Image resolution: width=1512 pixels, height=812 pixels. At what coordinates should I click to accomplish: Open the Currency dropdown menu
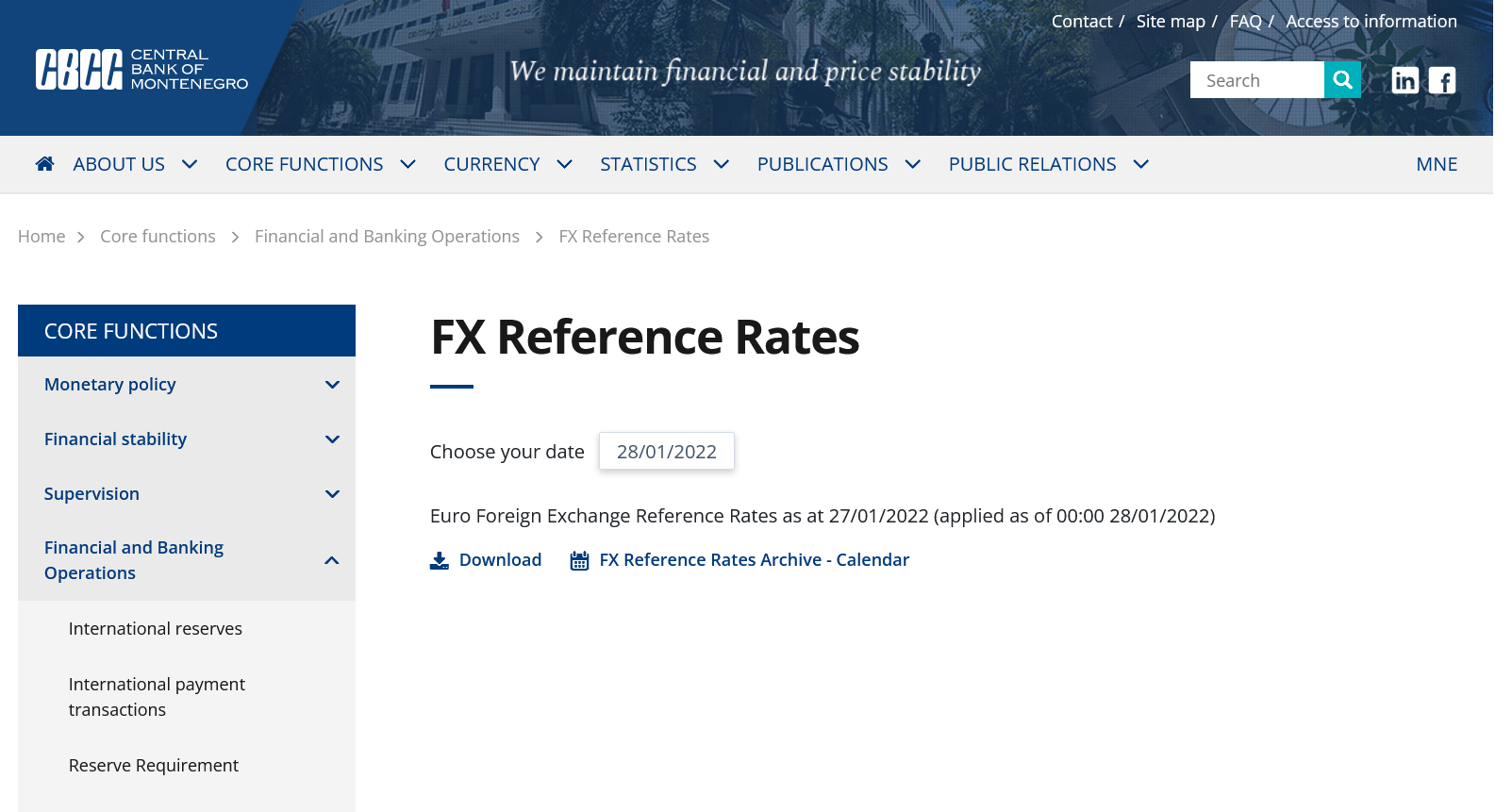click(507, 164)
